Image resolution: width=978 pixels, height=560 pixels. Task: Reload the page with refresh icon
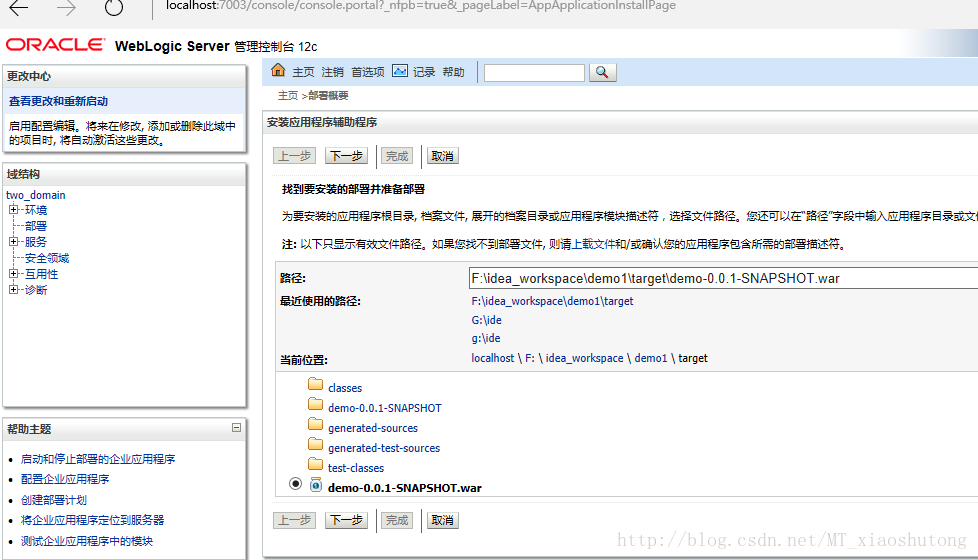tap(114, 7)
